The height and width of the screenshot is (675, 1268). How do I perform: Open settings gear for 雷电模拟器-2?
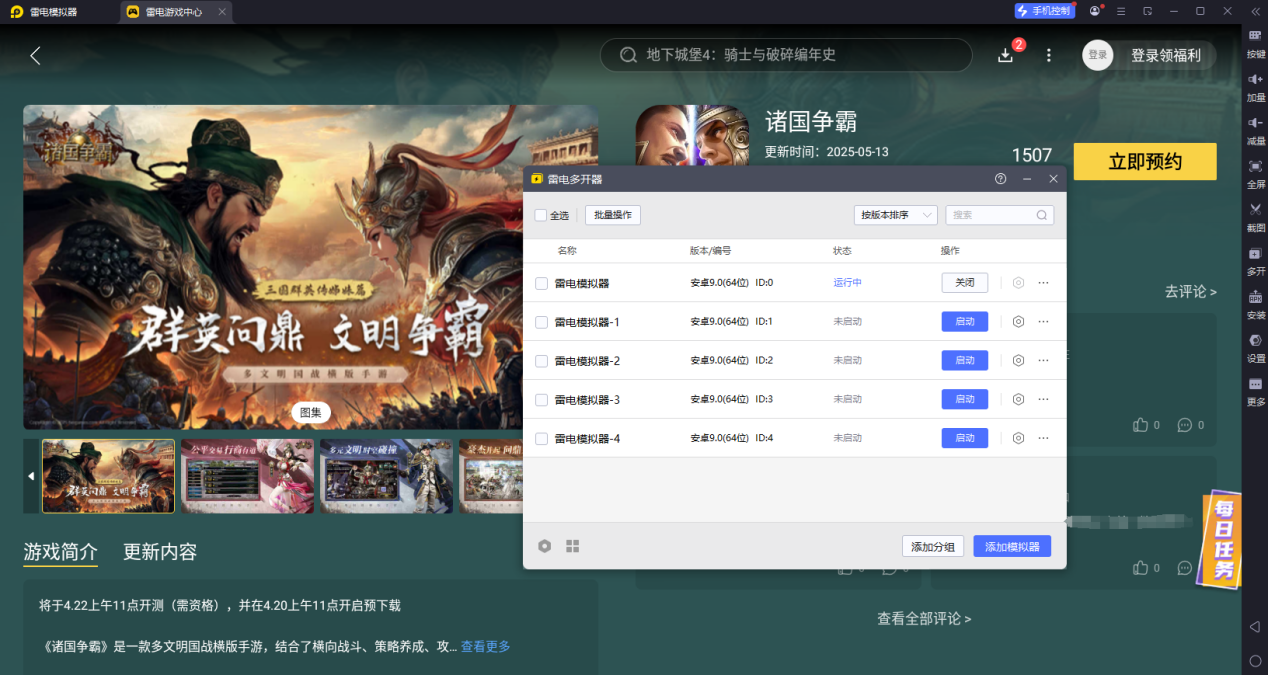1018,360
